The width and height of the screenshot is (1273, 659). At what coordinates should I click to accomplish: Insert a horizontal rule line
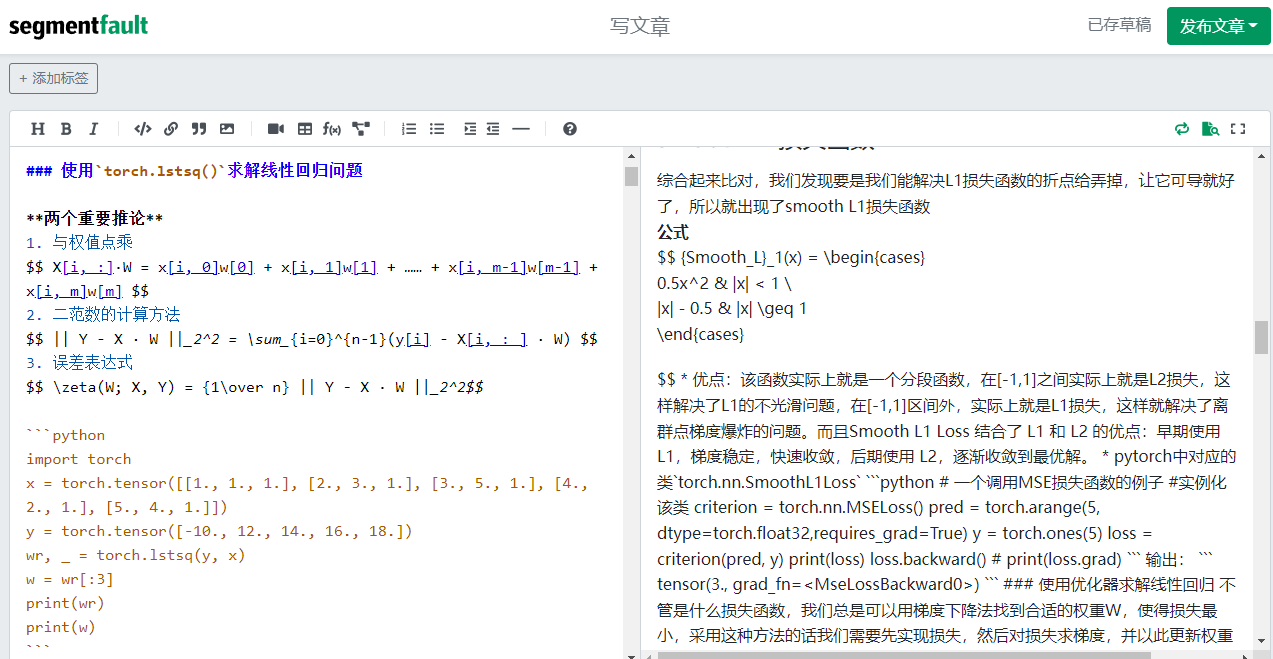point(521,129)
